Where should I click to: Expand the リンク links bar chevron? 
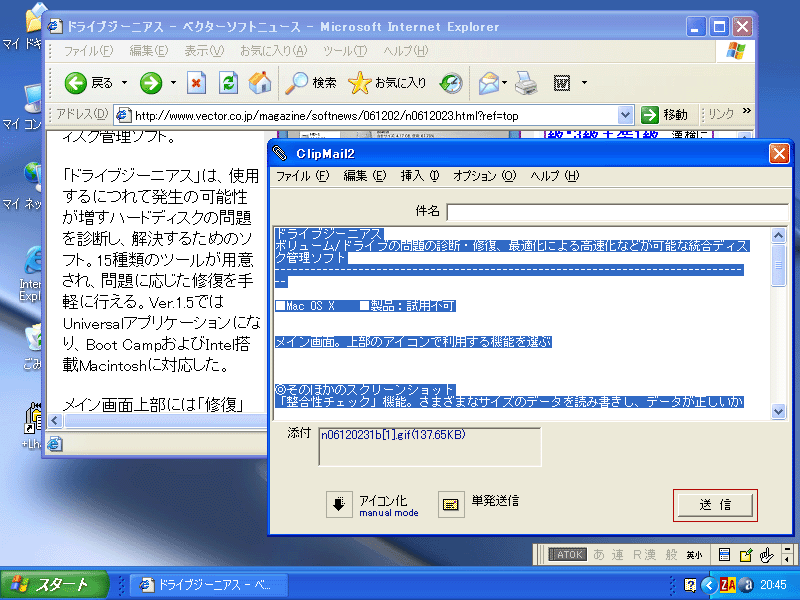(x=747, y=111)
